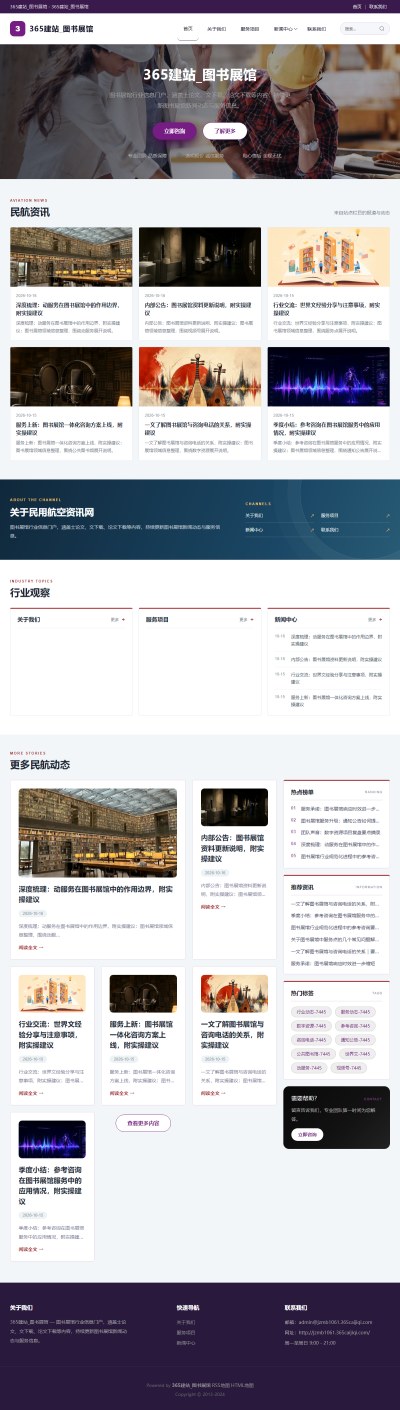400x1410 pixels.
Task: Select the 行业动态-7445 tag
Action: click(x=311, y=1011)
